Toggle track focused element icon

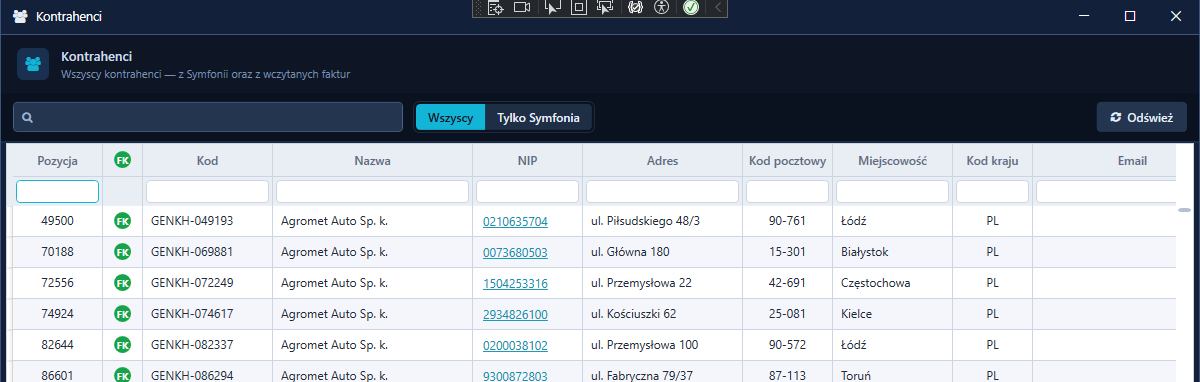604,8
